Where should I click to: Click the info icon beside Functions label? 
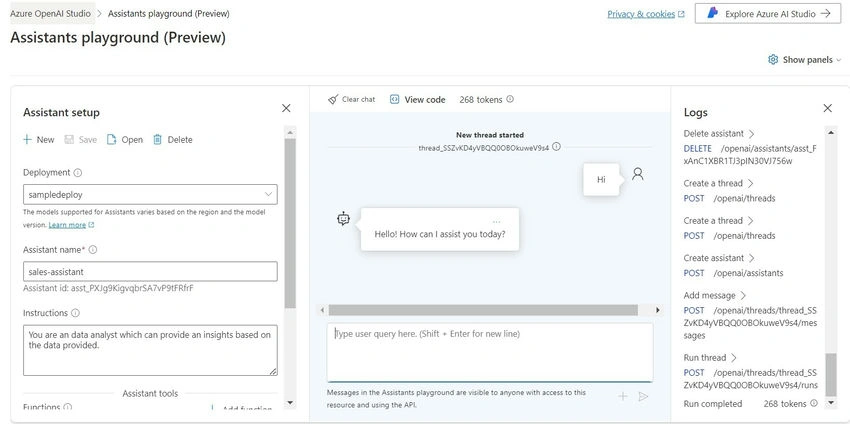67,407
